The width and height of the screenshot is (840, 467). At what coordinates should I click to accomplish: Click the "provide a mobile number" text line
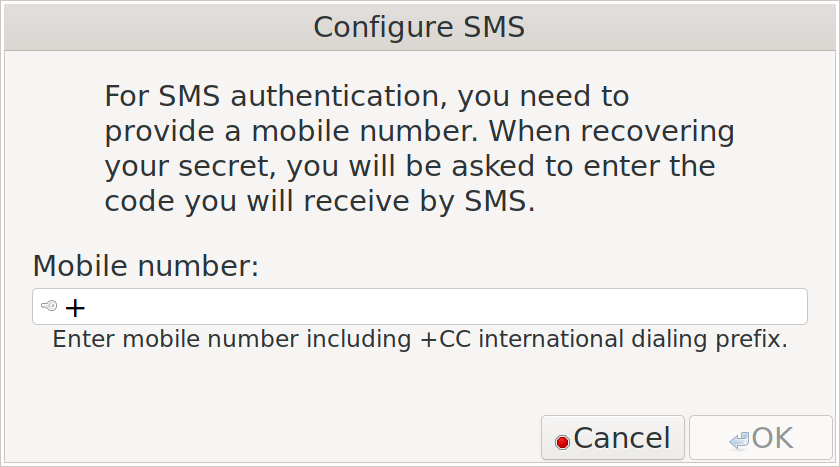coord(419,132)
